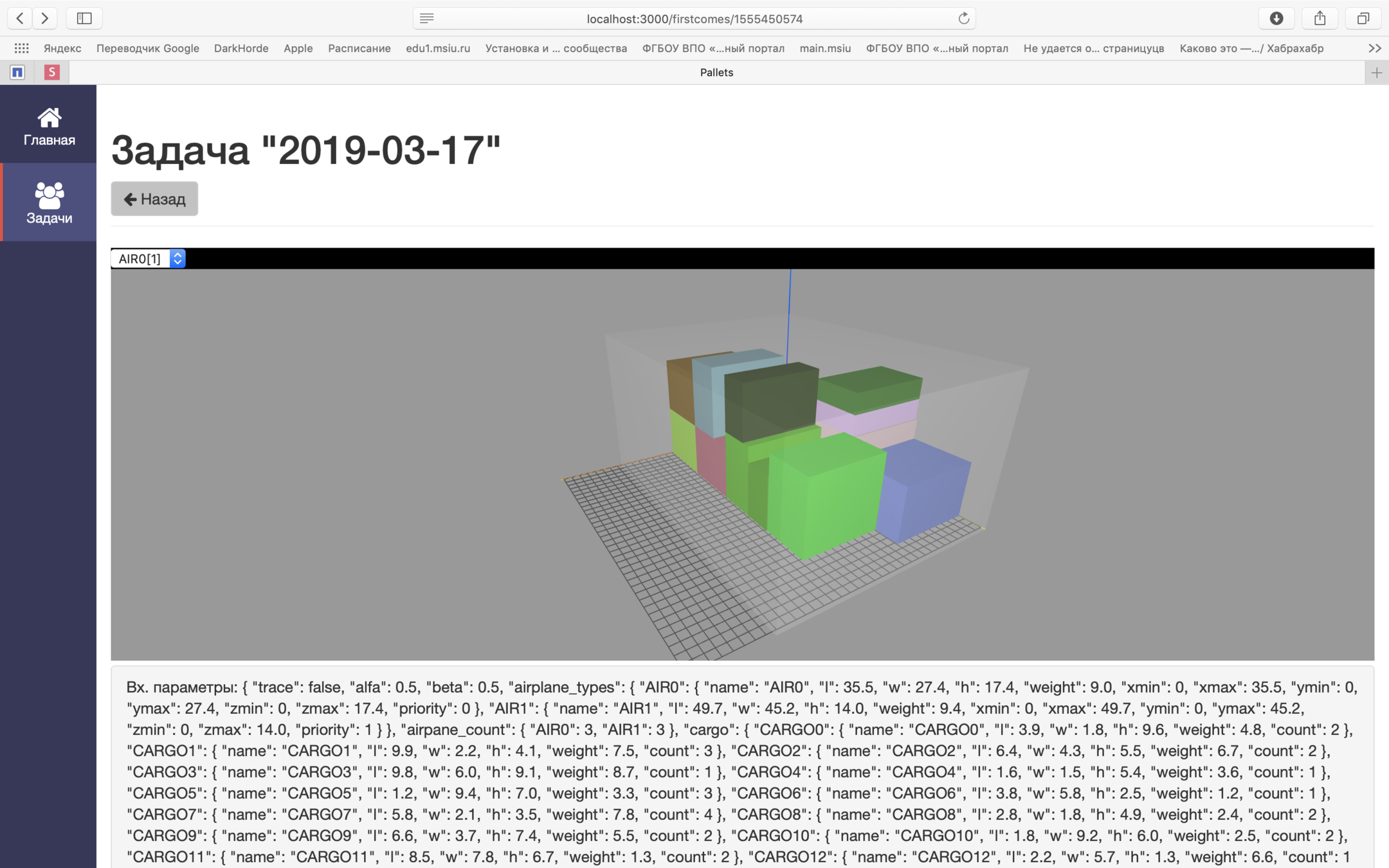
Task: Click the localhost address bar field
Action: coord(694,19)
